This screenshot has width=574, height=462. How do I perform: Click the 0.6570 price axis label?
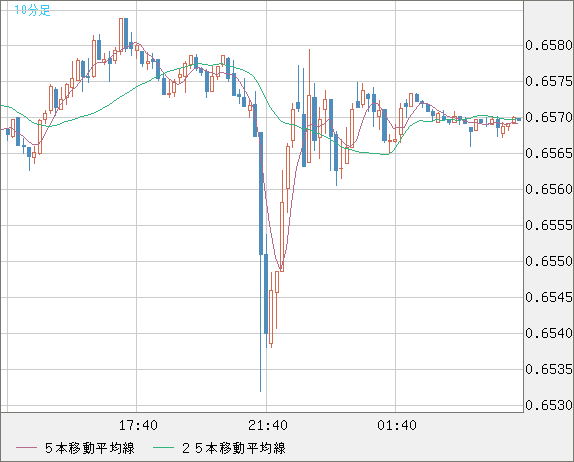(x=549, y=117)
